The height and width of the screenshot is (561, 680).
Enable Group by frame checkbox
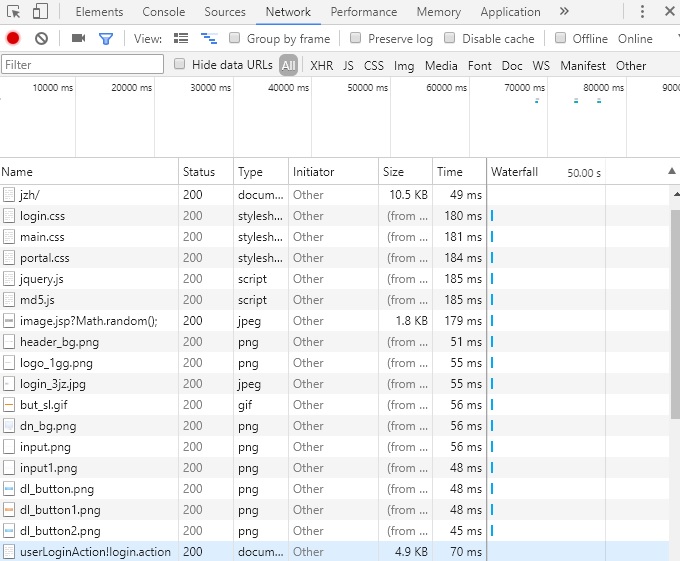(234, 38)
